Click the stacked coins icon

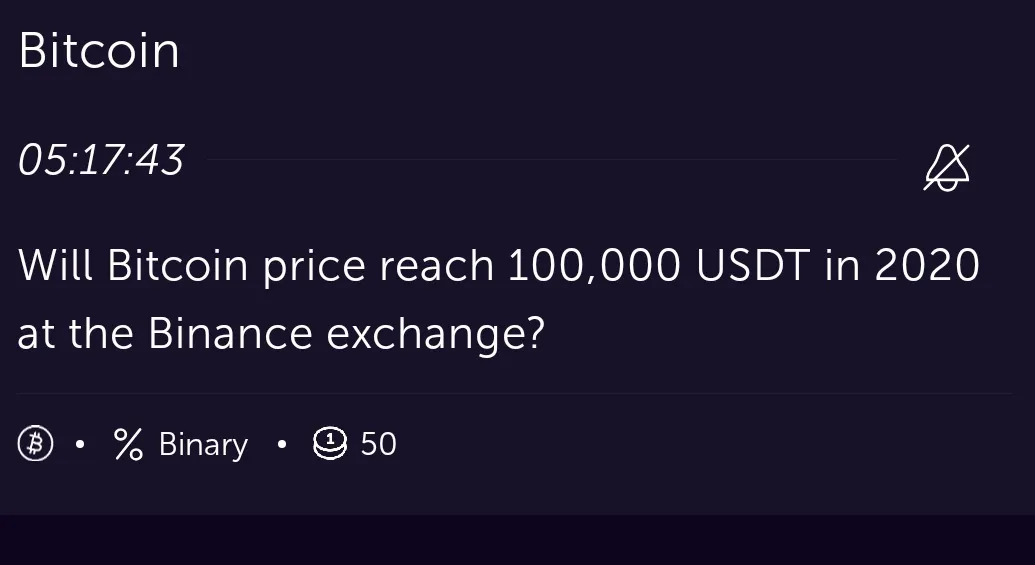coord(329,443)
